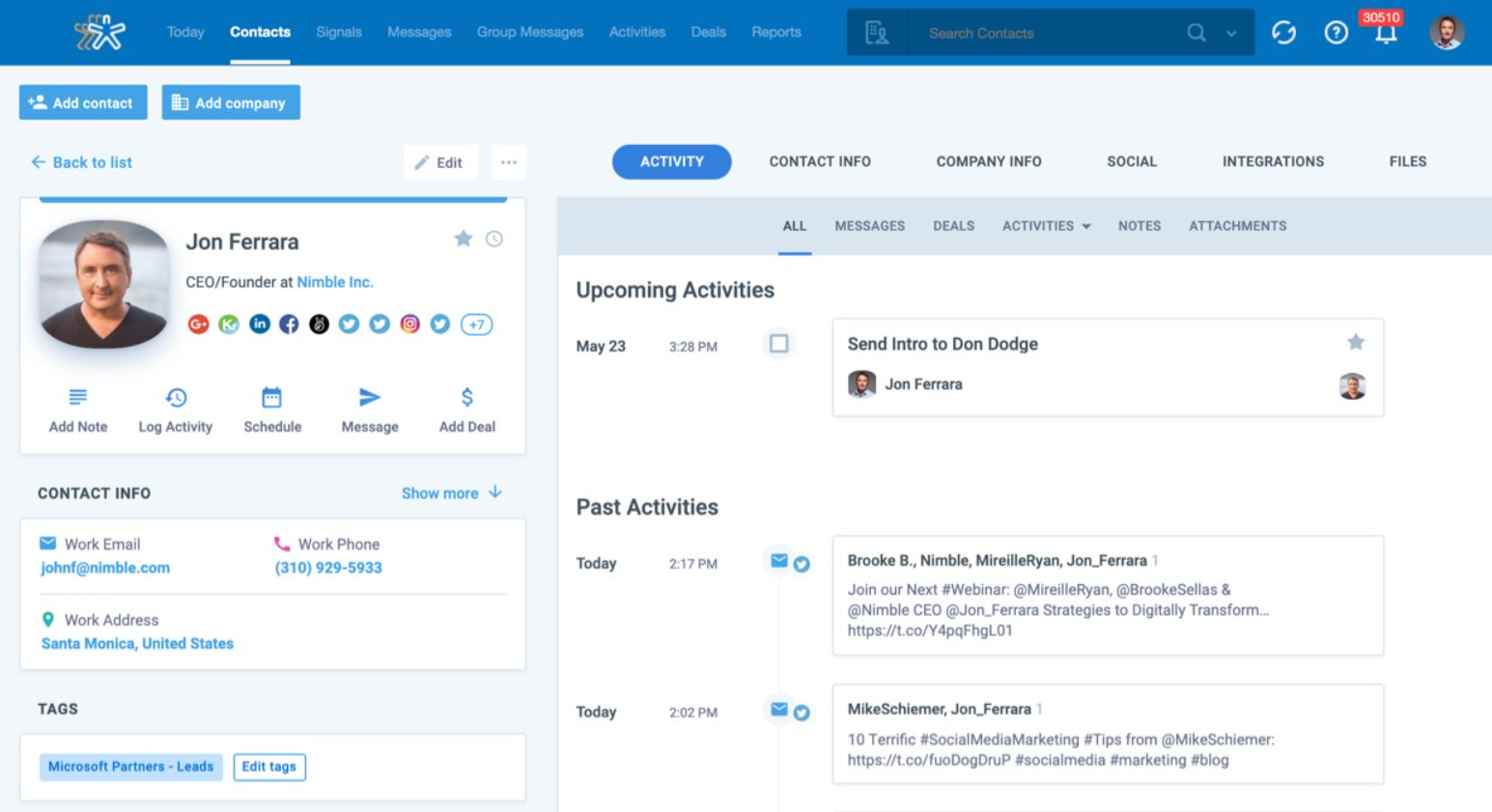Click the envelope icon on the 2:17 PM activity
Image resolution: width=1492 pixels, height=812 pixels.
pos(779,561)
